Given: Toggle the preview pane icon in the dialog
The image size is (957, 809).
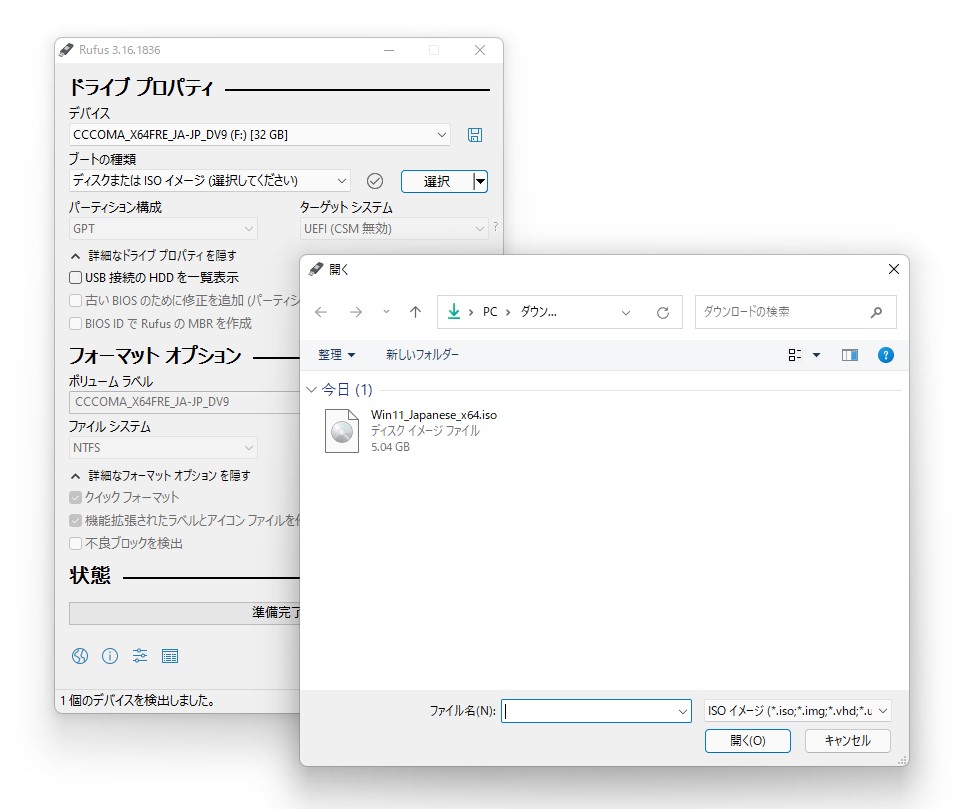Looking at the screenshot, I should pos(849,354).
